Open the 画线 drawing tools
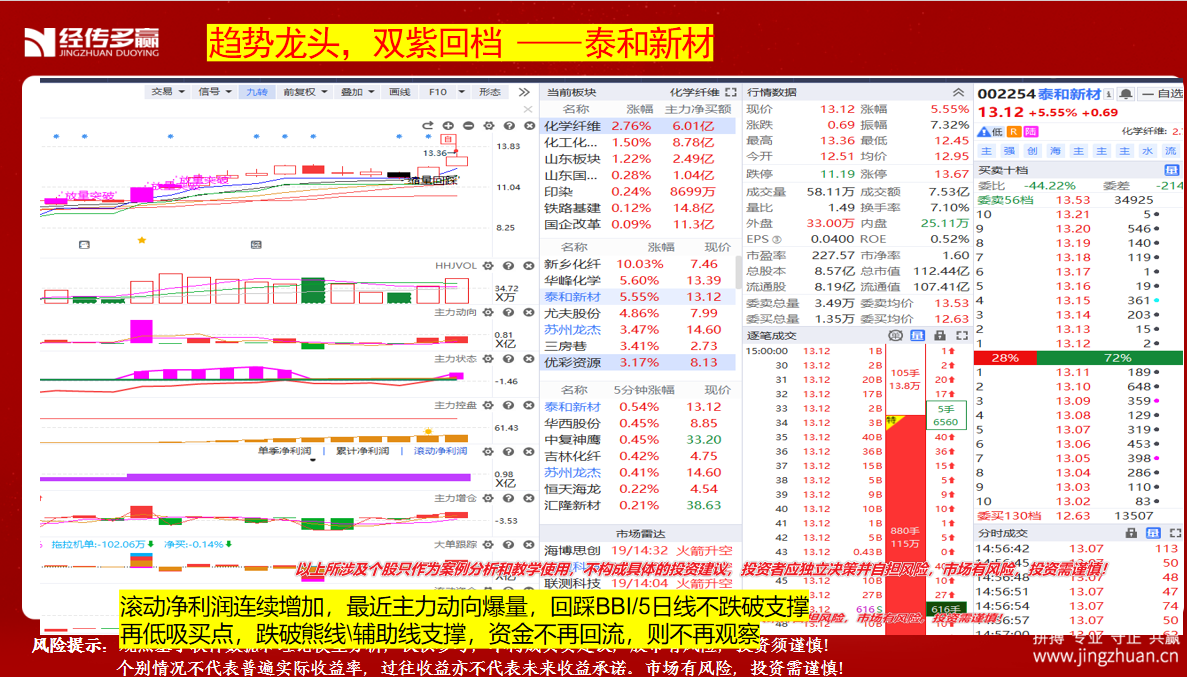The image size is (1187, 677). [x=399, y=92]
